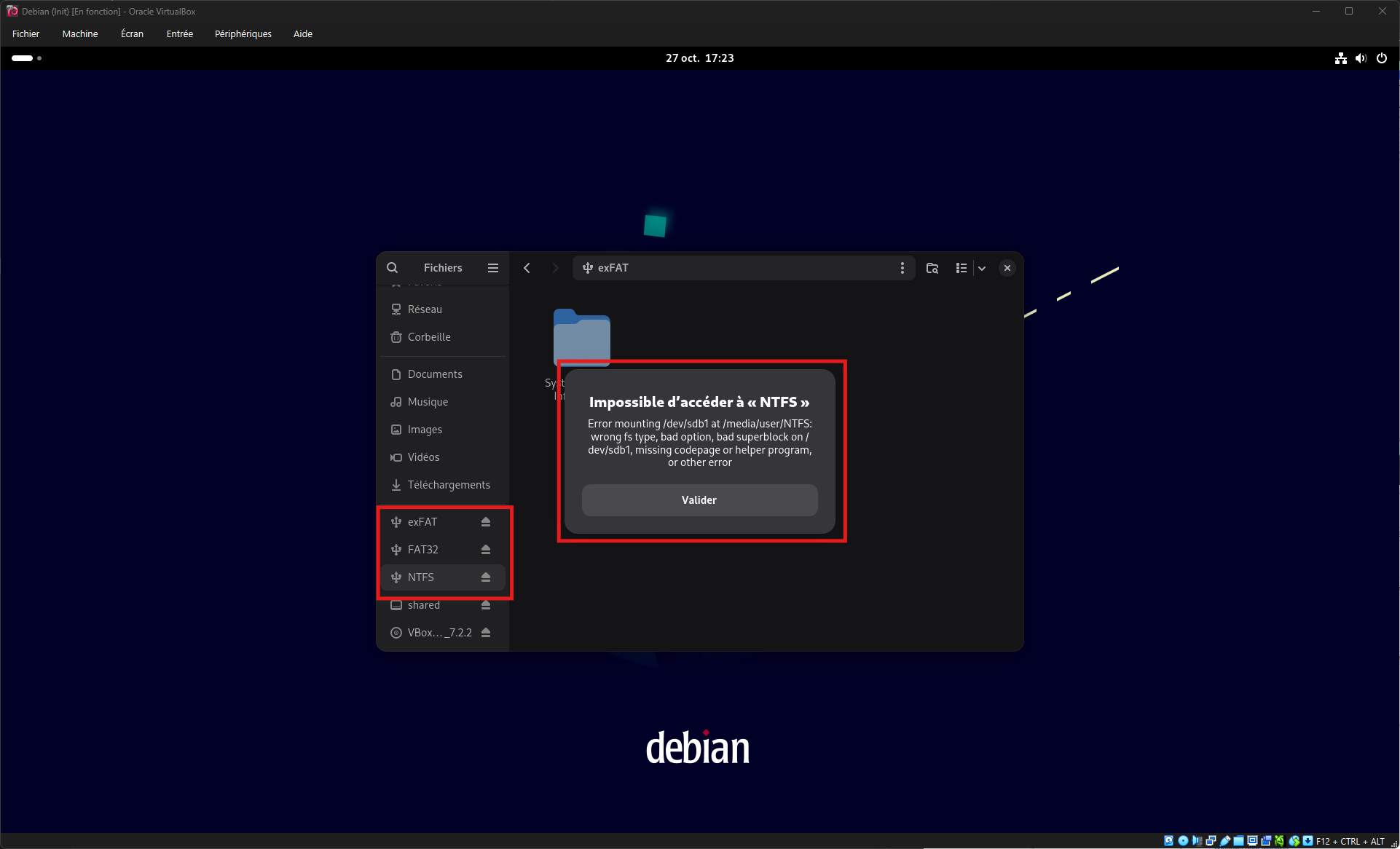Open the system status menu power icon

pyautogui.click(x=1382, y=58)
